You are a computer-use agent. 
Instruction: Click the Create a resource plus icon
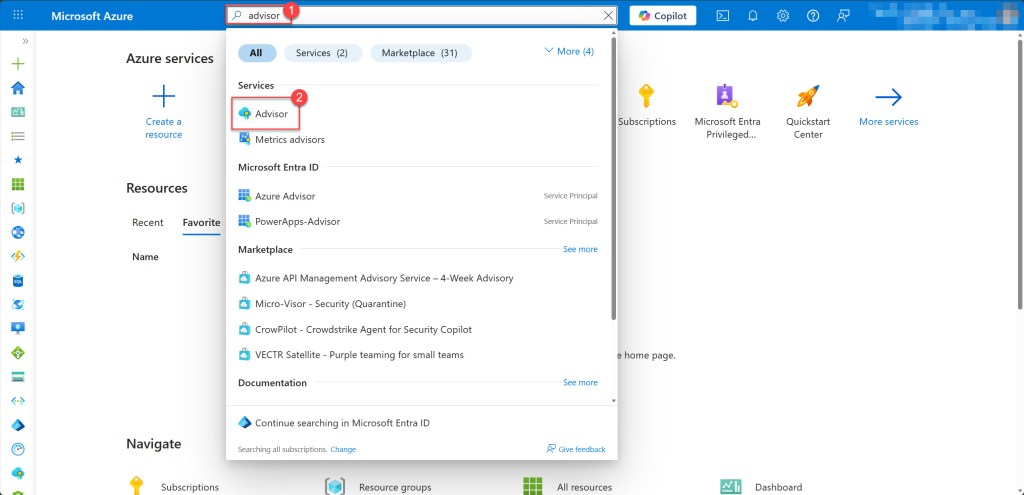tap(163, 97)
